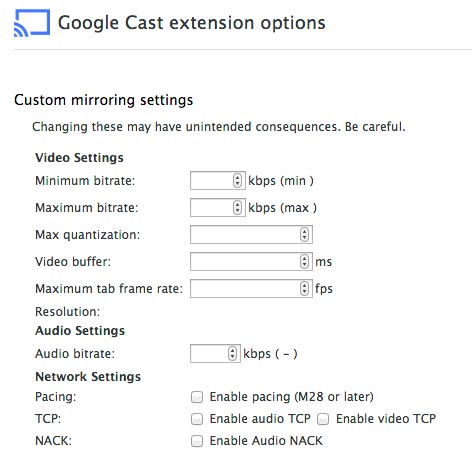This screenshot has width=472, height=468.
Task: Click the Minimum bitrate stepper arrows
Action: pos(237,181)
